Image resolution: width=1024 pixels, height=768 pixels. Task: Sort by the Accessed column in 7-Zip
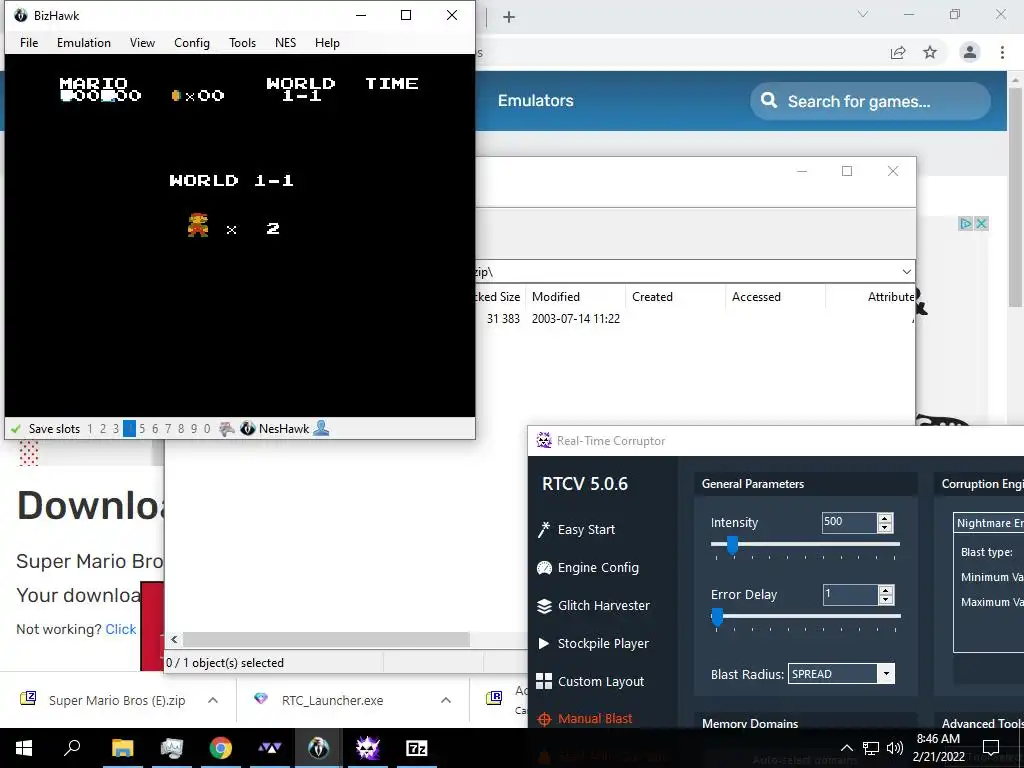[775, 296]
